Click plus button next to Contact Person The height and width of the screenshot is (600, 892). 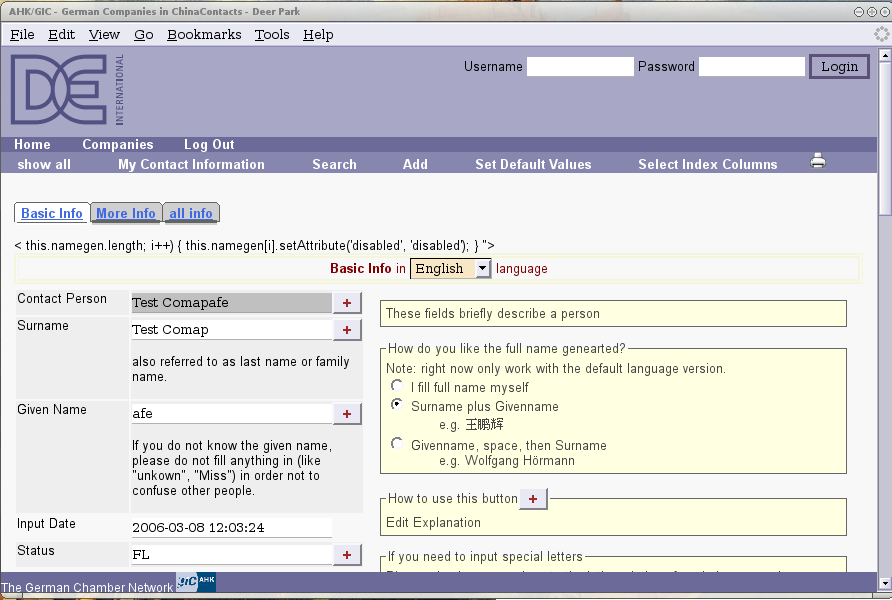(347, 303)
